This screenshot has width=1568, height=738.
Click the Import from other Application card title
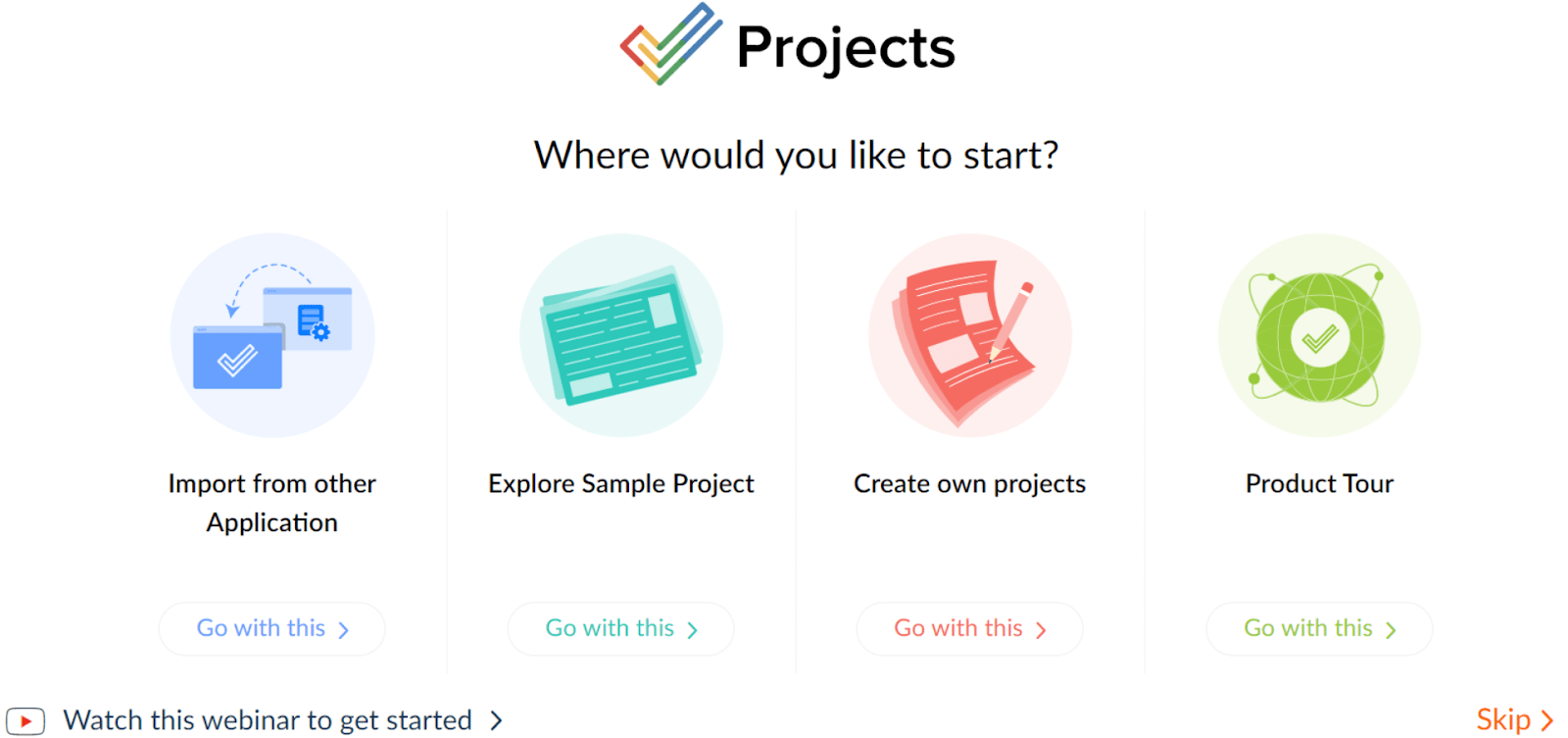click(x=271, y=503)
